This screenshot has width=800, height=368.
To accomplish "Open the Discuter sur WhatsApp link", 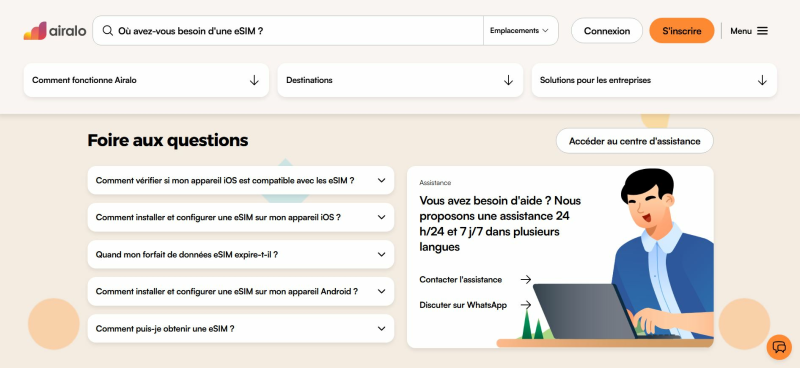I will [463, 305].
